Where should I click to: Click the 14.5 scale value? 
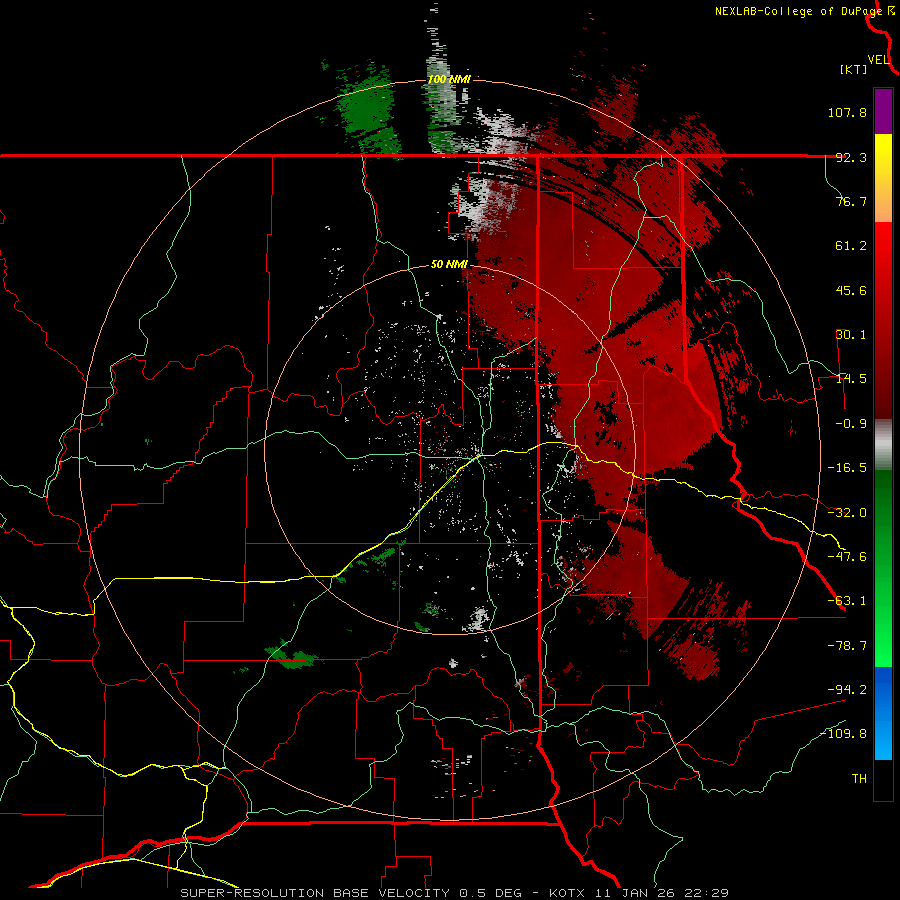point(851,379)
